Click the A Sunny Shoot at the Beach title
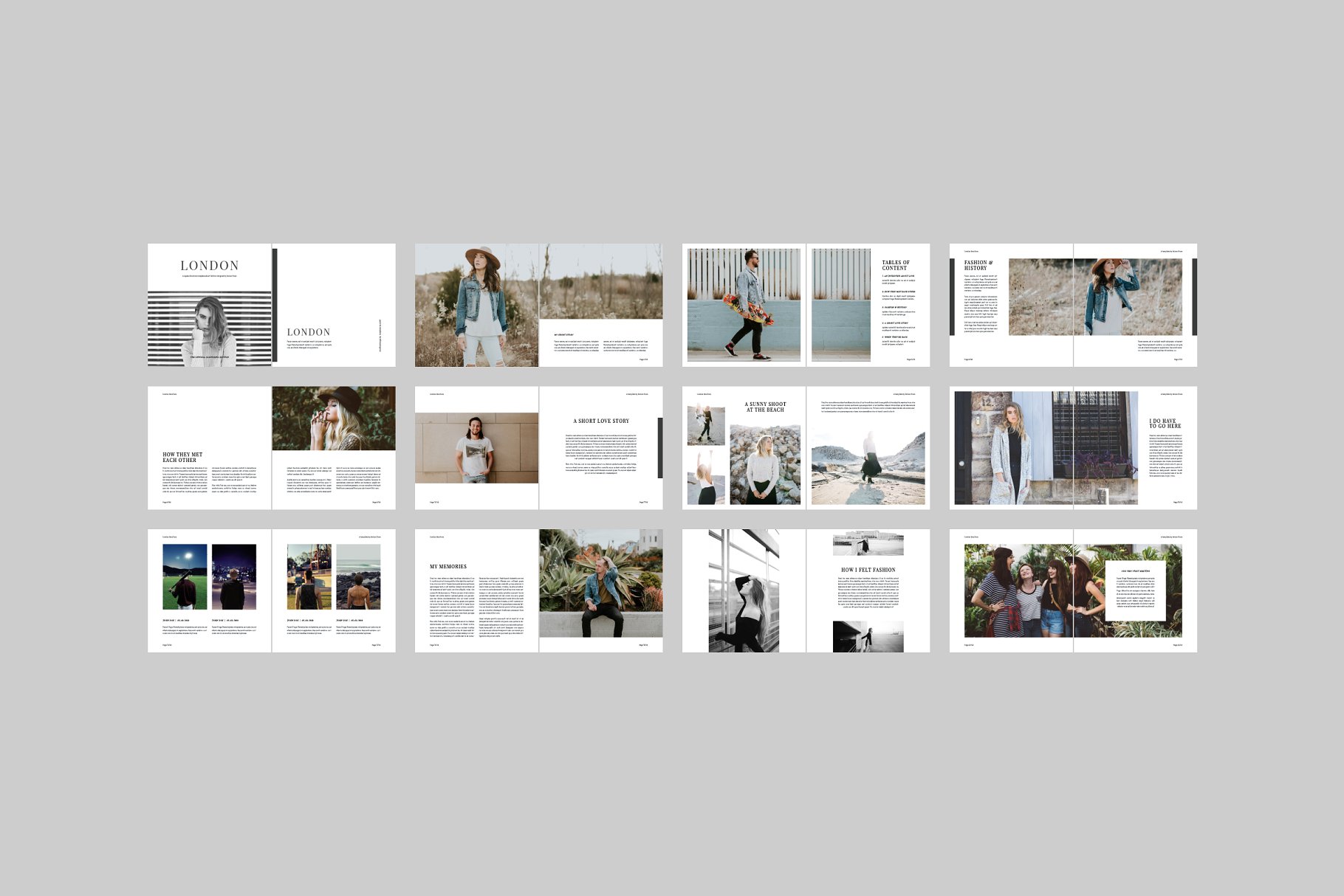 pyautogui.click(x=766, y=407)
